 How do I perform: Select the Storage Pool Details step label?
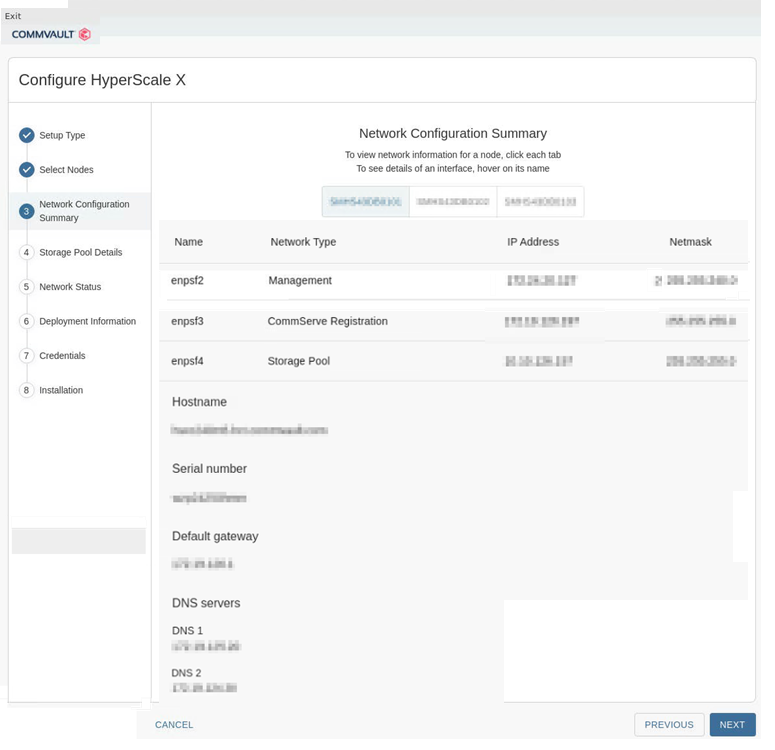81,253
